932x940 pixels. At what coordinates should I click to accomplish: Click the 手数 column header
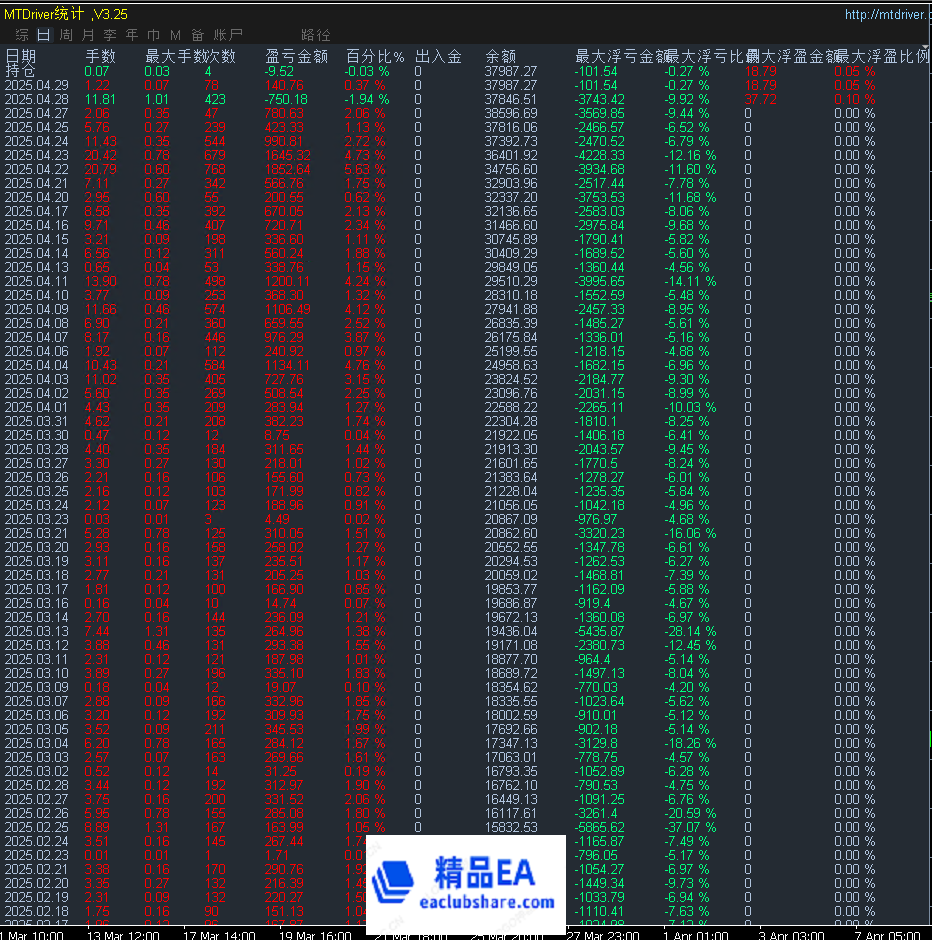click(100, 57)
